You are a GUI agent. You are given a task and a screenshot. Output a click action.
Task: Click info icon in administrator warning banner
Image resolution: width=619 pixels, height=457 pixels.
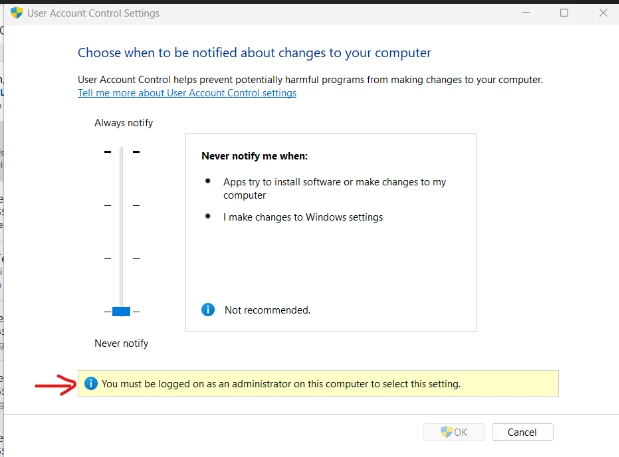[x=91, y=383]
